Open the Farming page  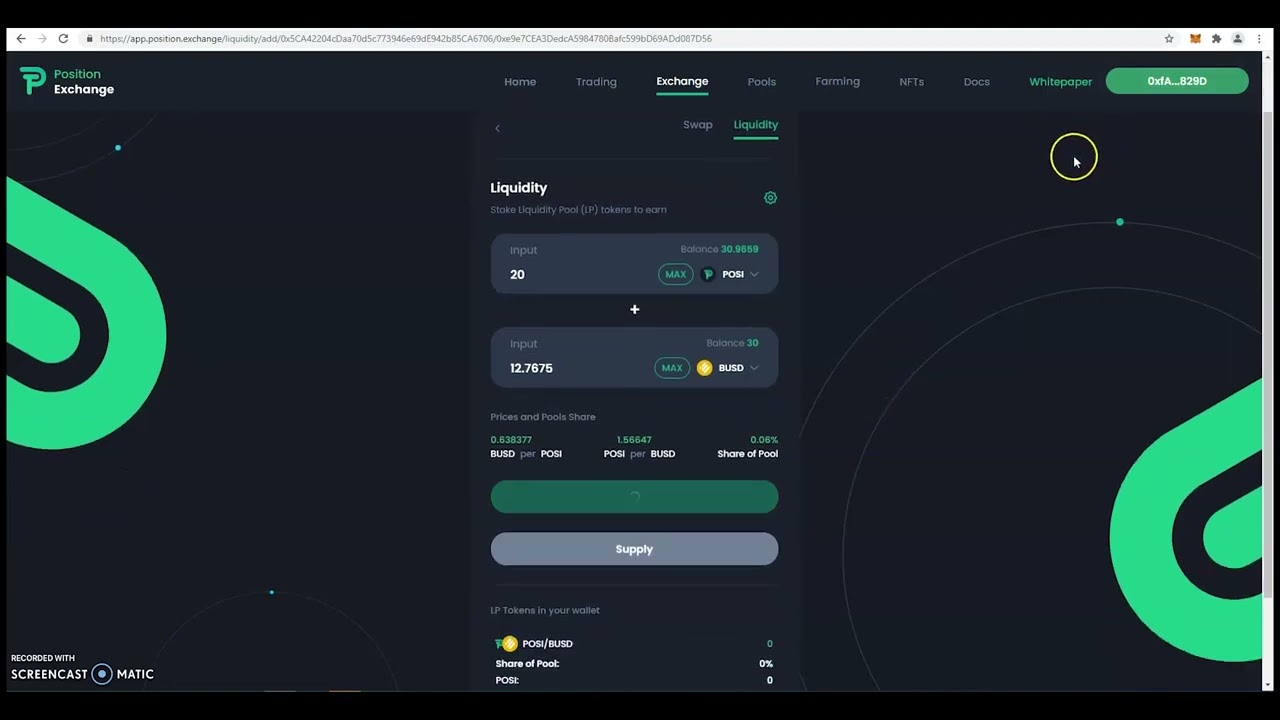pos(837,82)
